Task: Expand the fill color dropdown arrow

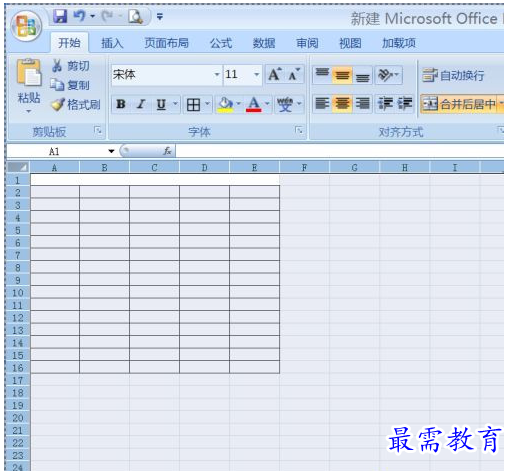Action: point(238,104)
